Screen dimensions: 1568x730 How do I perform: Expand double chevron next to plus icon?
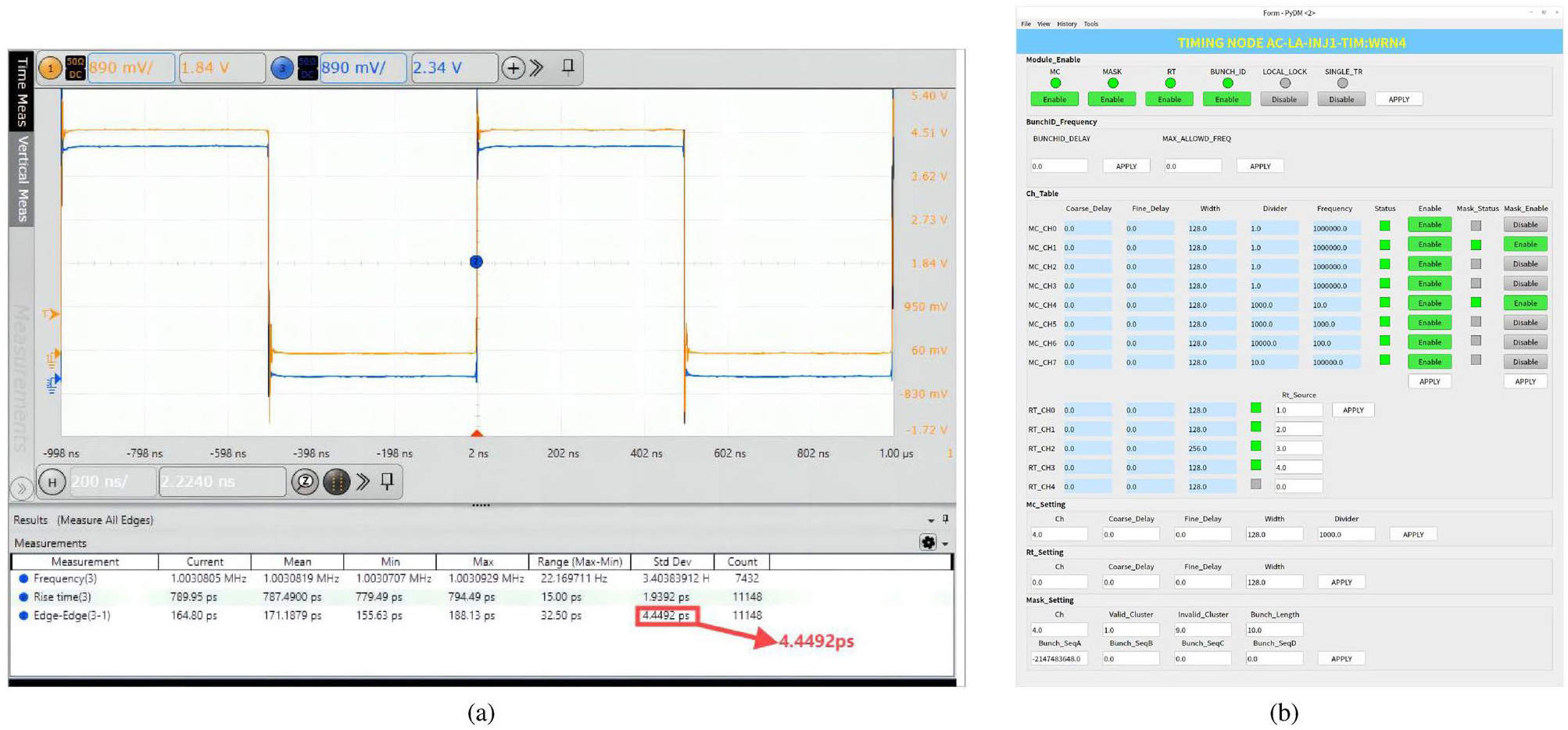coord(536,69)
